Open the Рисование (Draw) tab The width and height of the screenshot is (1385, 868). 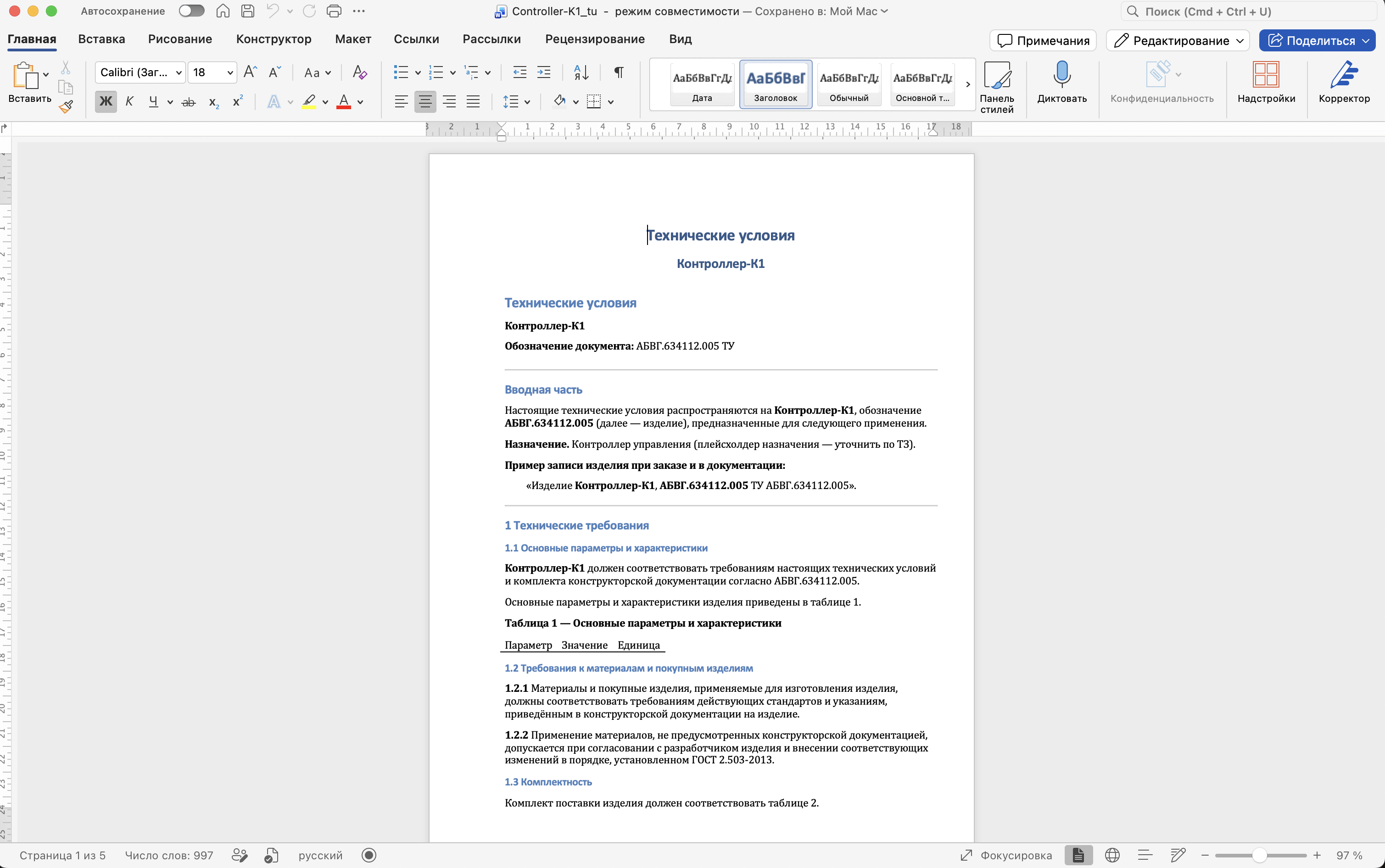[x=180, y=39]
